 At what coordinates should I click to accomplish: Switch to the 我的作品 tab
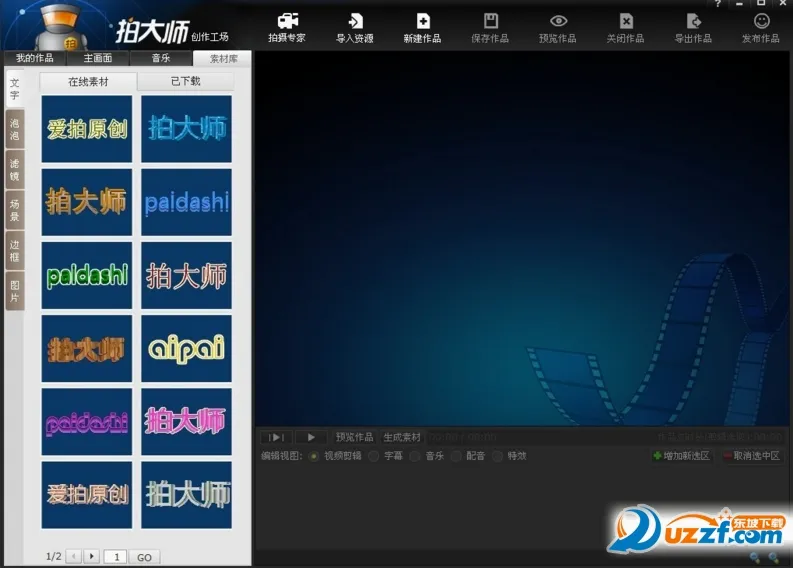[34, 58]
